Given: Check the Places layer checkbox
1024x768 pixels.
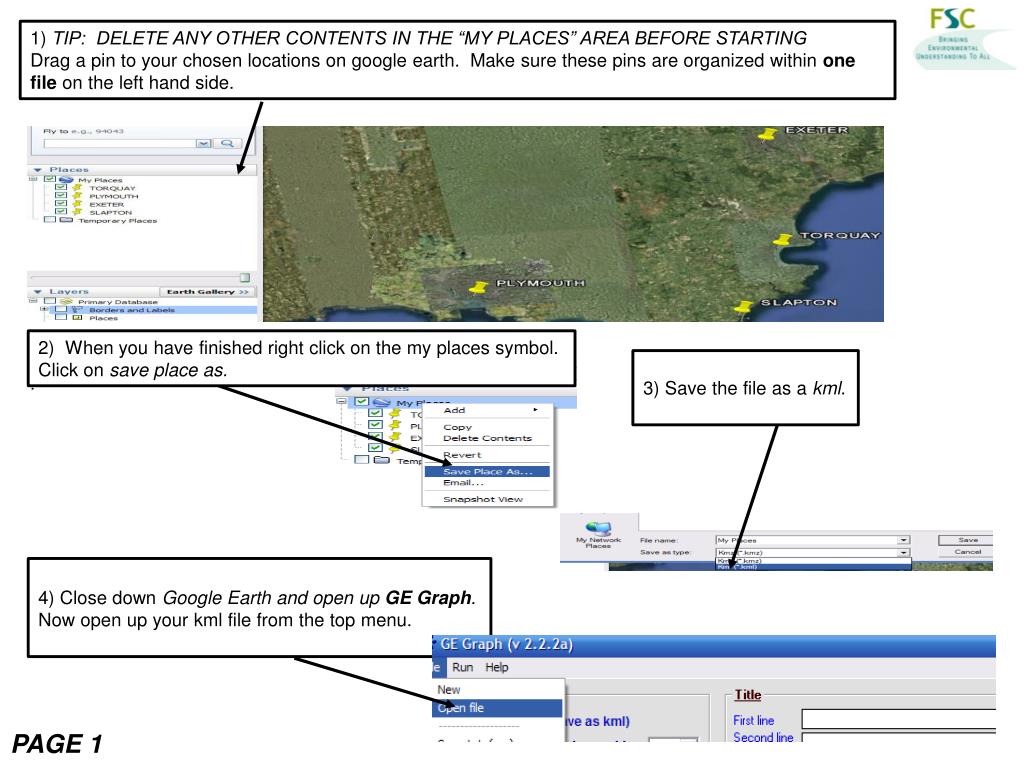Looking at the screenshot, I should [61, 317].
